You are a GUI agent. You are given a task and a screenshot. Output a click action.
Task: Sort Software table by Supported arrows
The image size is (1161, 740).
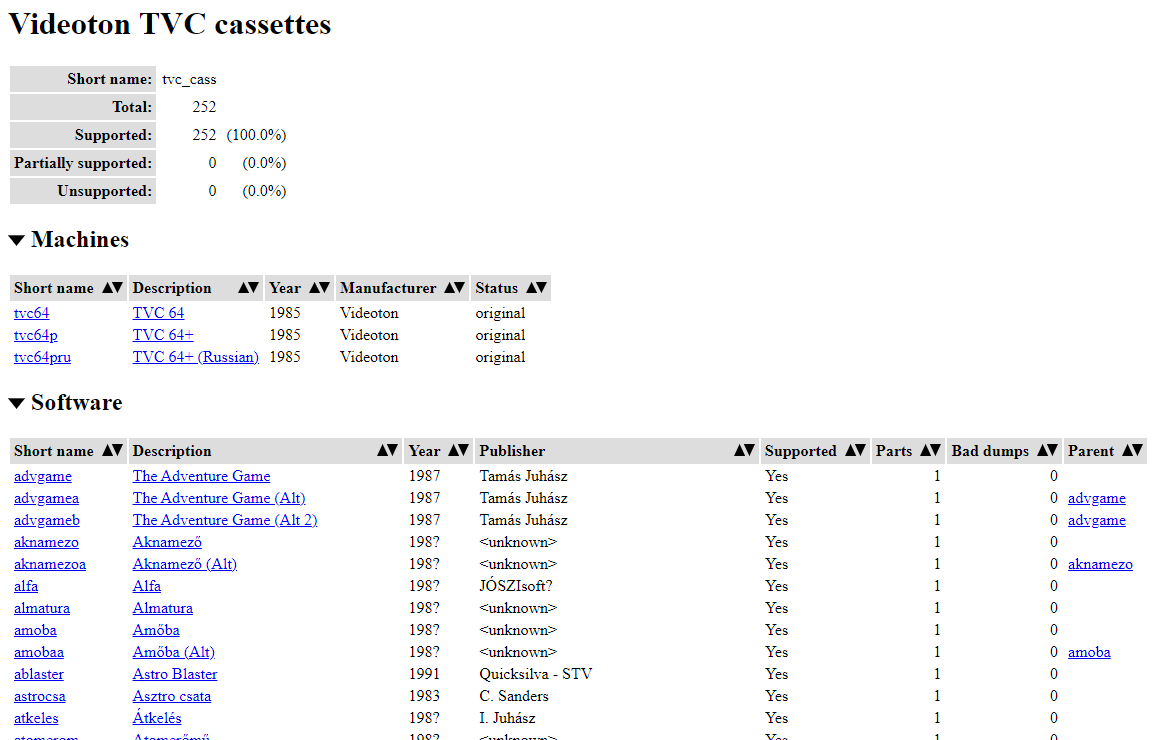click(856, 450)
